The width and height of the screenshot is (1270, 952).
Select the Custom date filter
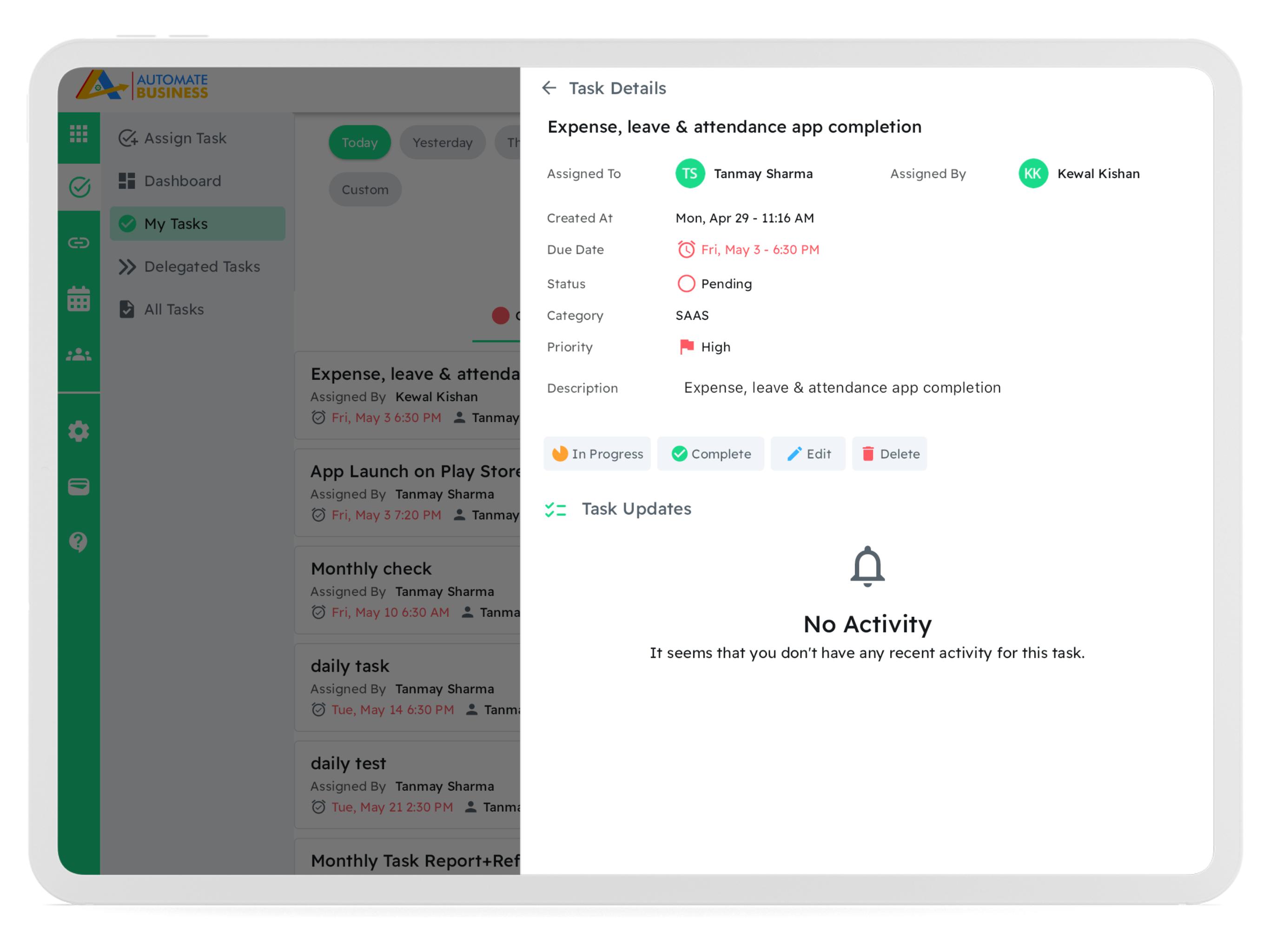coord(365,190)
